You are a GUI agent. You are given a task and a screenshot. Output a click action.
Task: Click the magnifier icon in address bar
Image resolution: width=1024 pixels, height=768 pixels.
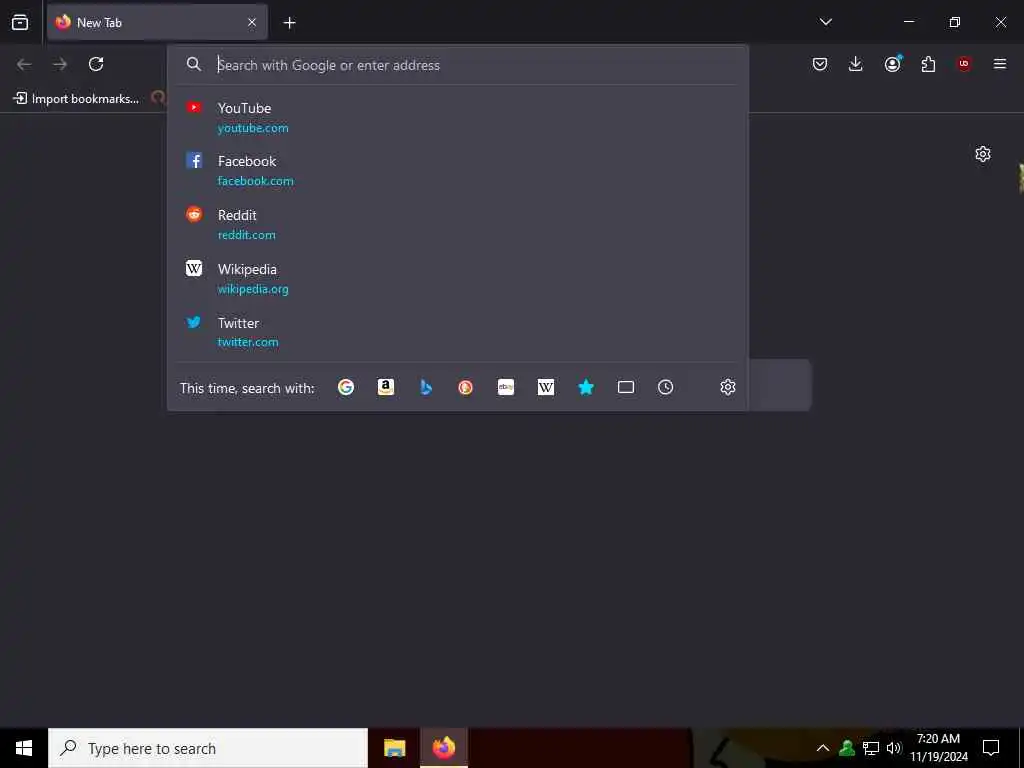pyautogui.click(x=194, y=64)
